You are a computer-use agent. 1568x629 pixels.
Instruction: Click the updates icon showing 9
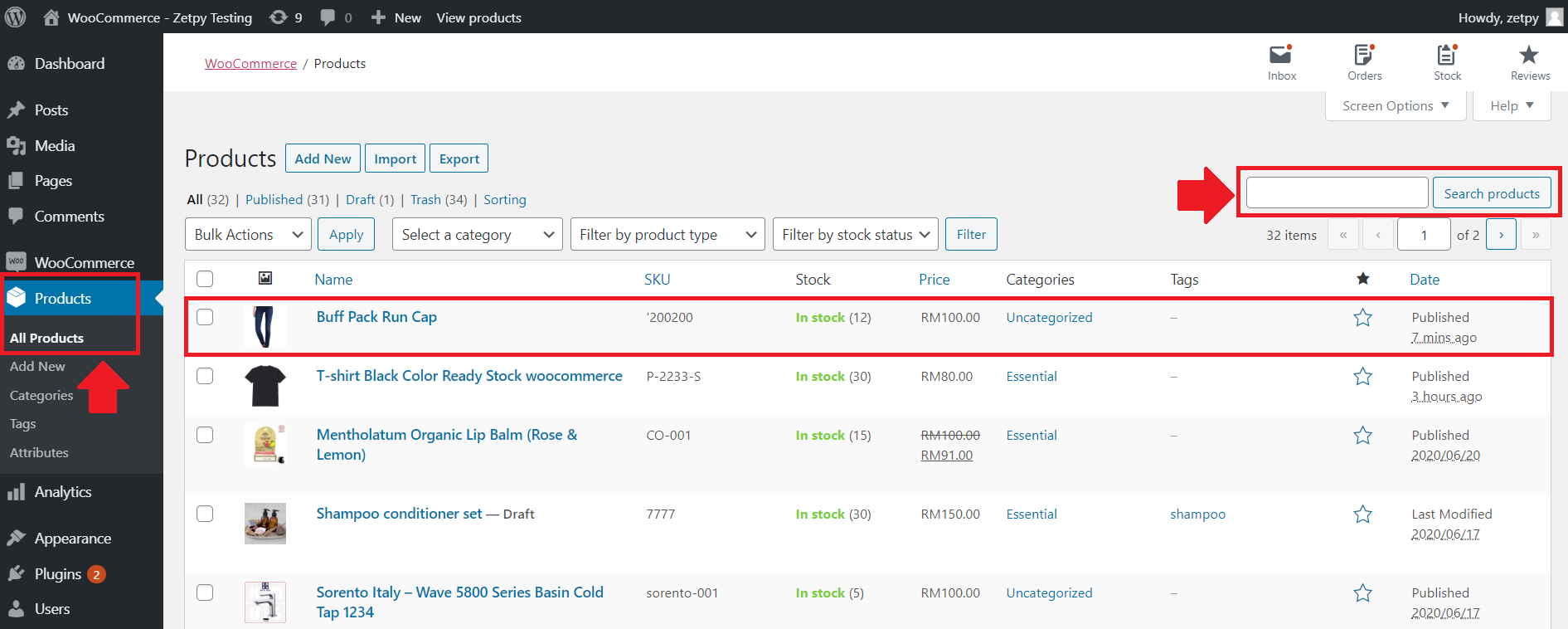pyautogui.click(x=286, y=17)
